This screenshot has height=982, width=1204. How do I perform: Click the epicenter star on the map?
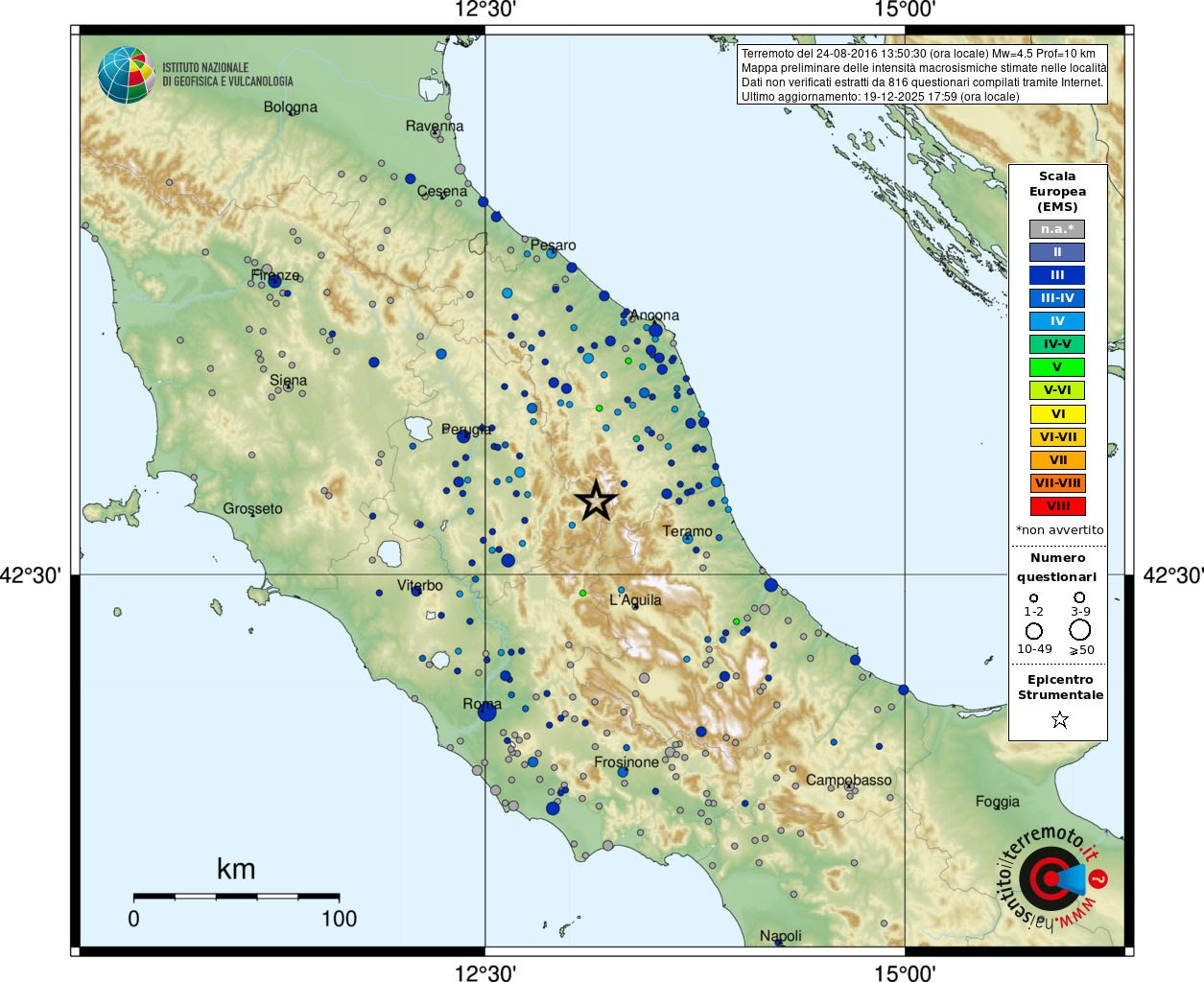596,501
